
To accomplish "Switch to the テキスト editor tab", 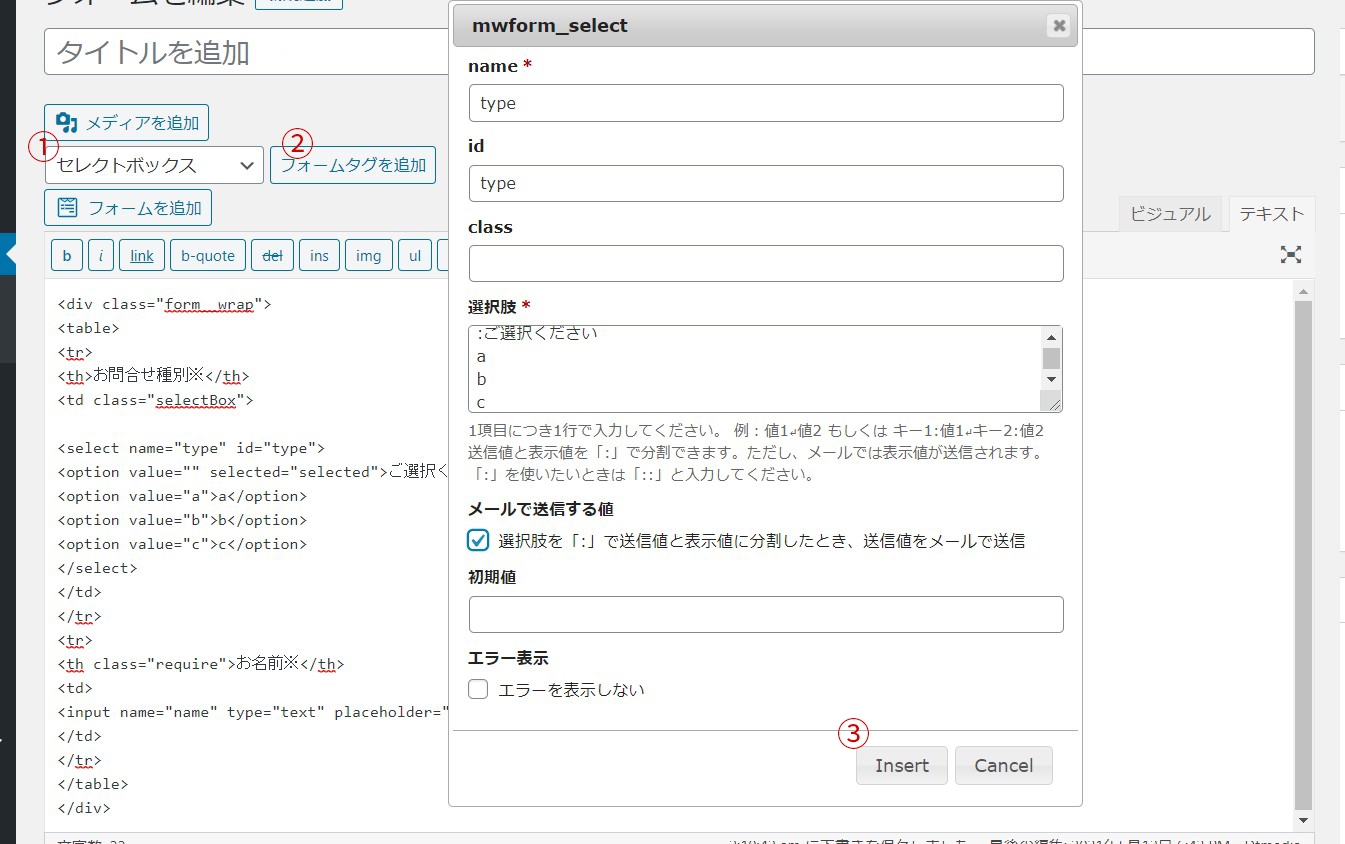I will click(x=1271, y=214).
